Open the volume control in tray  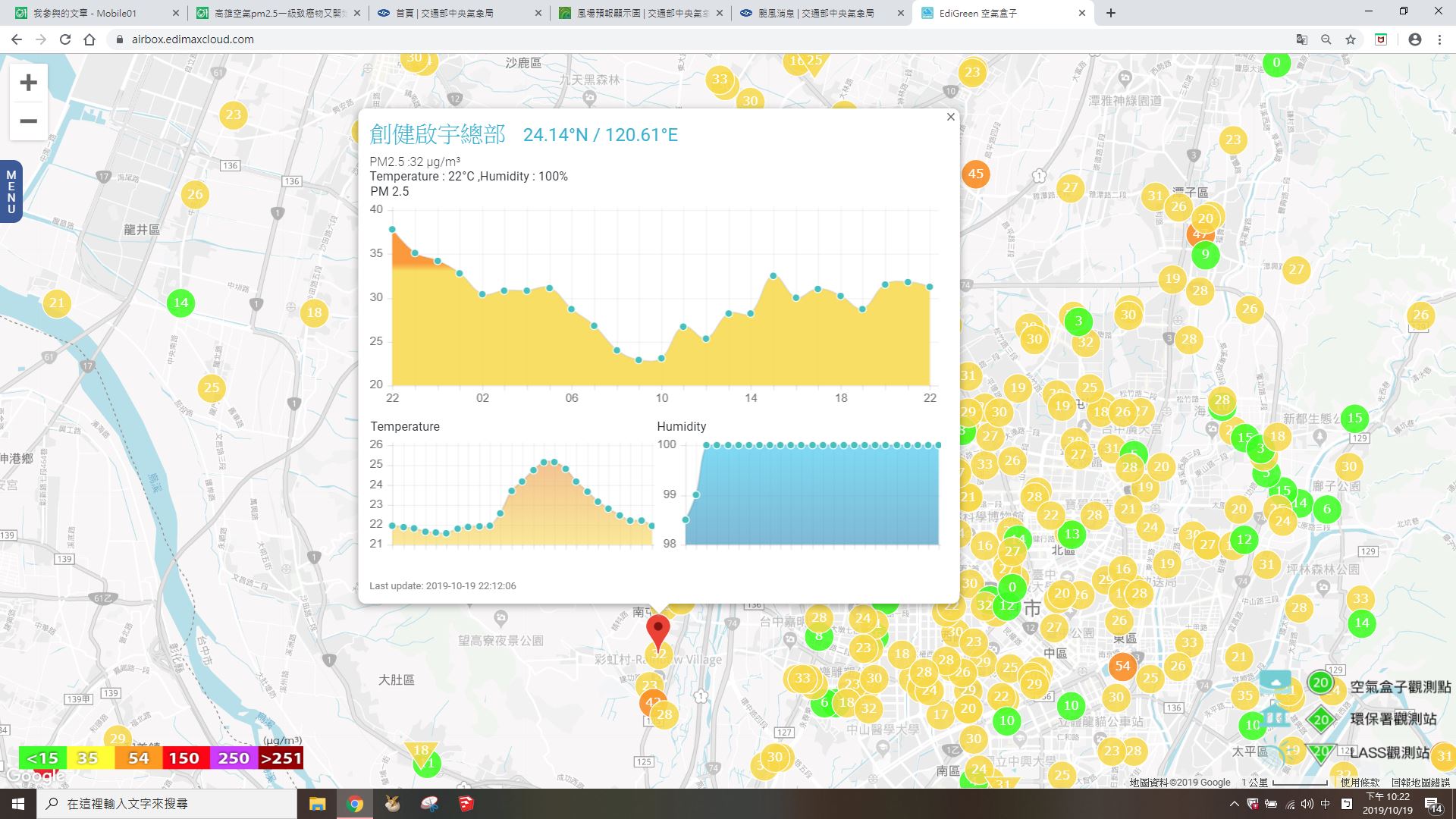coord(1307,804)
